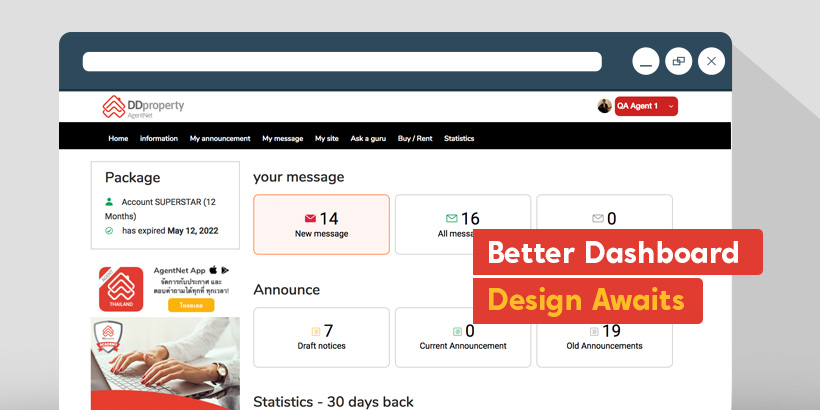
Task: Navigate to My site
Action: click(x=327, y=138)
